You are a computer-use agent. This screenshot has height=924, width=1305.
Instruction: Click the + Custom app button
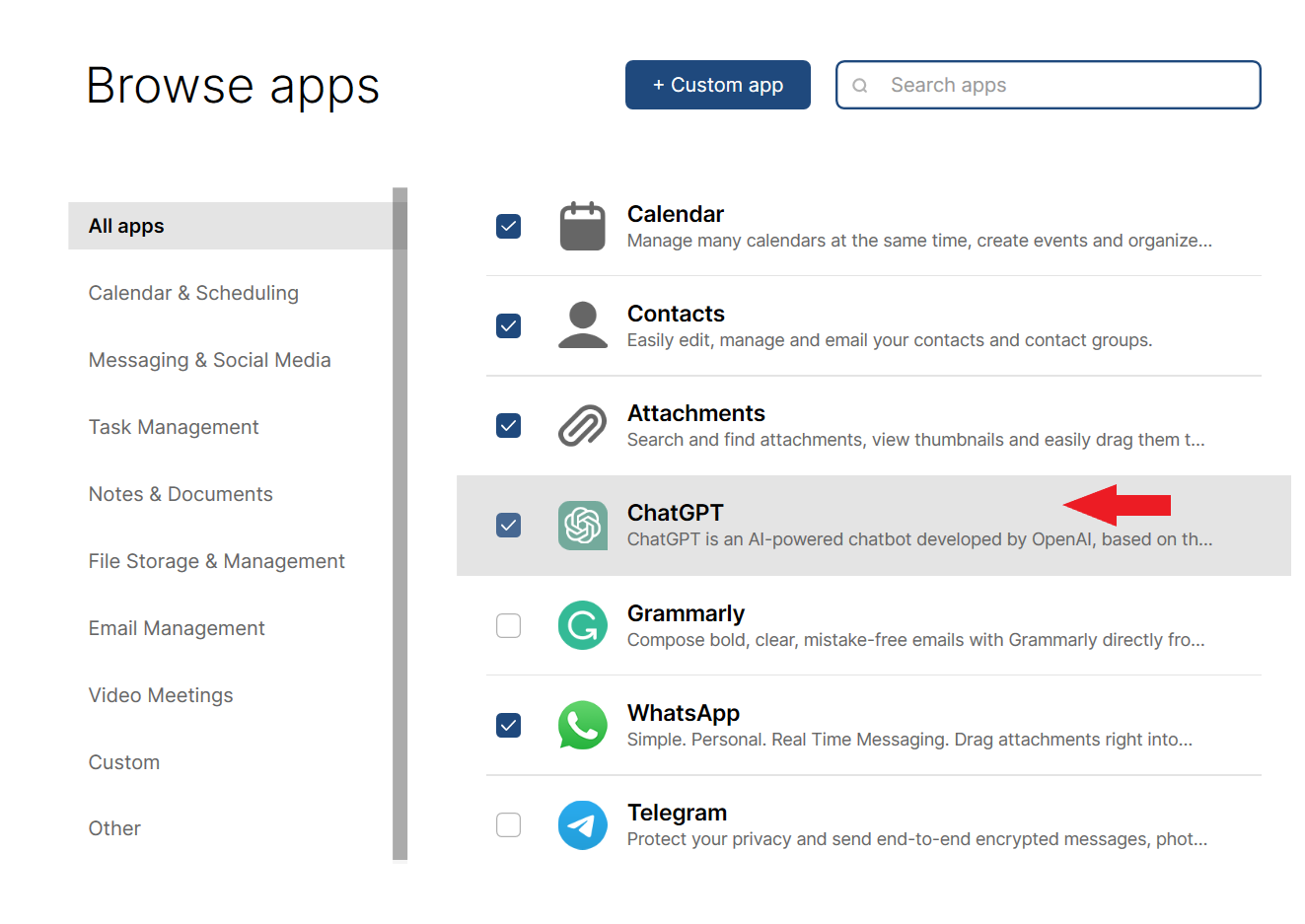(718, 85)
